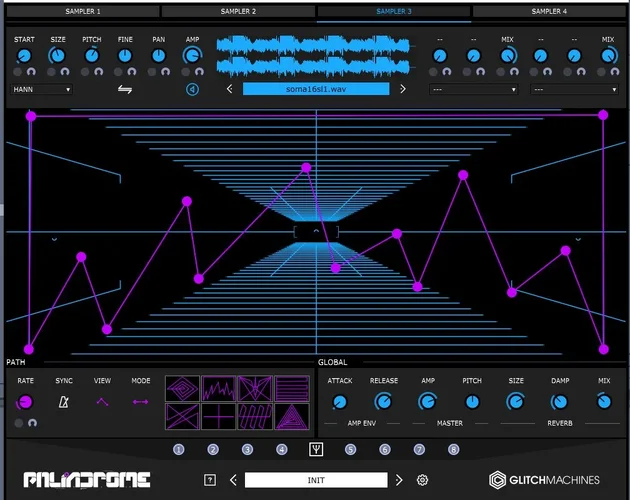
Task: Select the cross plus path preset
Action: [x=219, y=416]
